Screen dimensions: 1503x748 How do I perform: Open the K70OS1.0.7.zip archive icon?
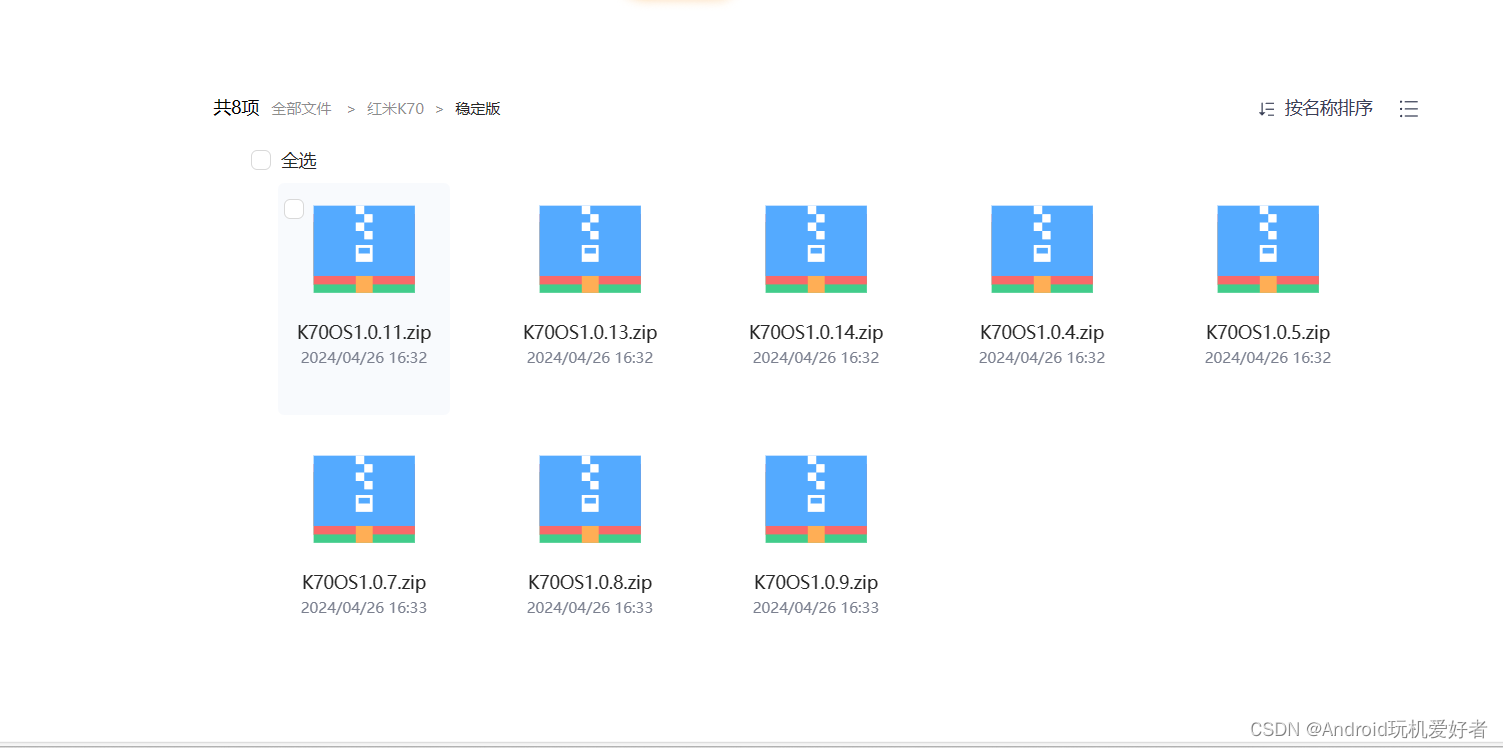(364, 499)
